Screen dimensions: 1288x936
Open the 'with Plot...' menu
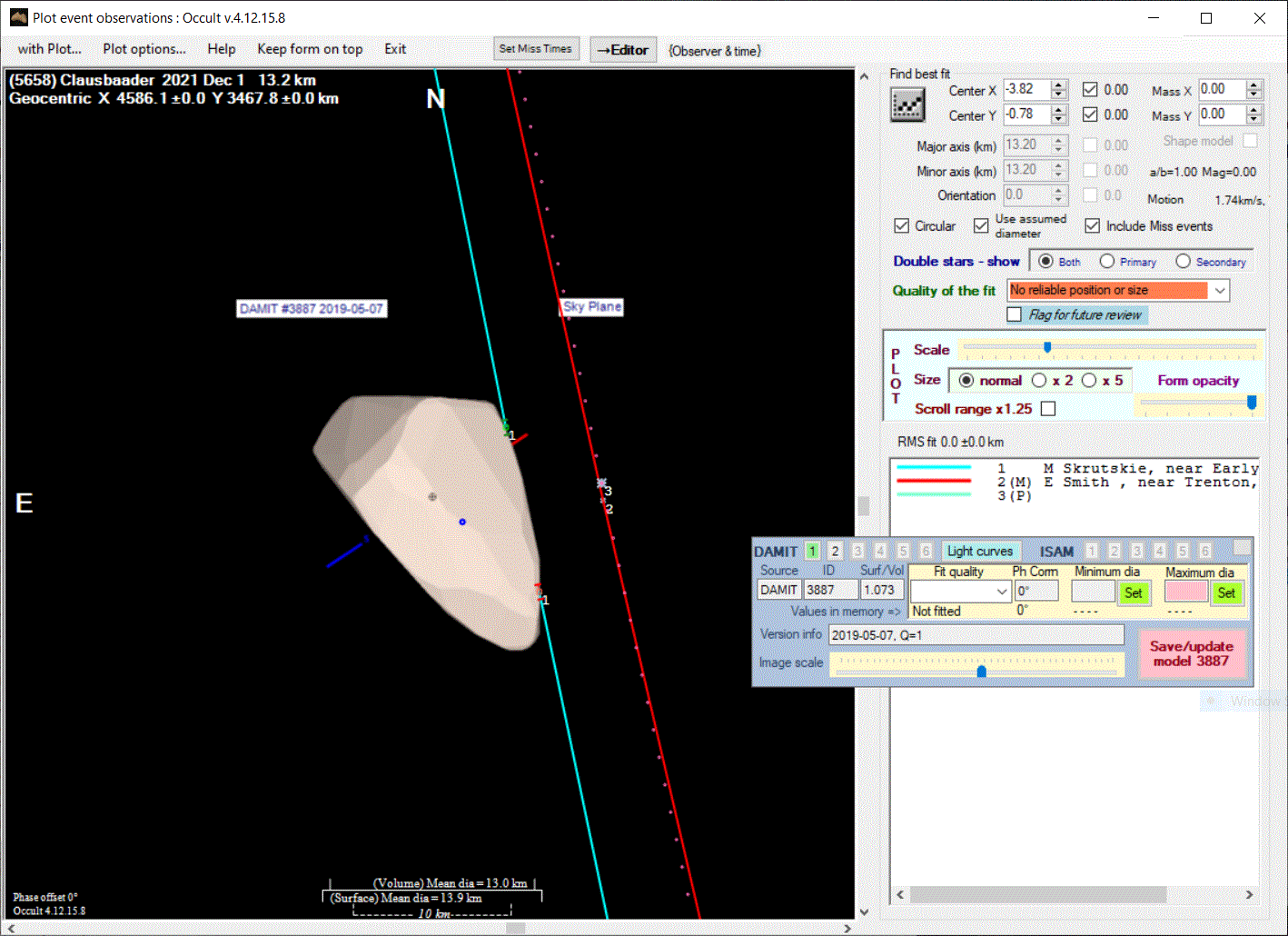(x=50, y=49)
